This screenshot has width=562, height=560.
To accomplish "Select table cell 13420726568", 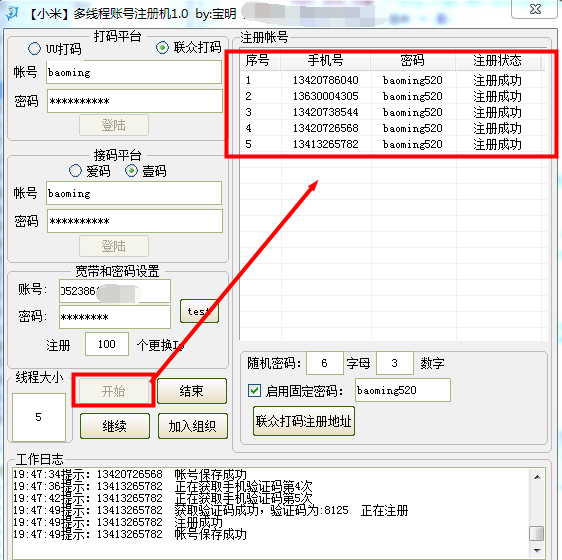I will click(x=326, y=128).
